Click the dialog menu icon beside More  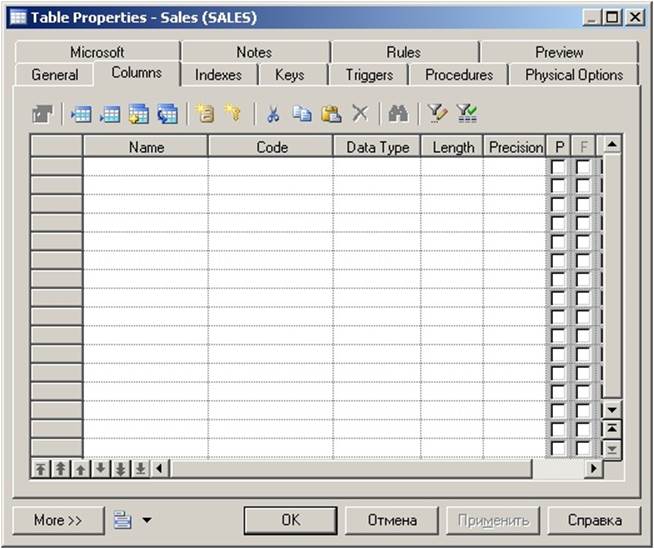pyautogui.click(x=122, y=520)
